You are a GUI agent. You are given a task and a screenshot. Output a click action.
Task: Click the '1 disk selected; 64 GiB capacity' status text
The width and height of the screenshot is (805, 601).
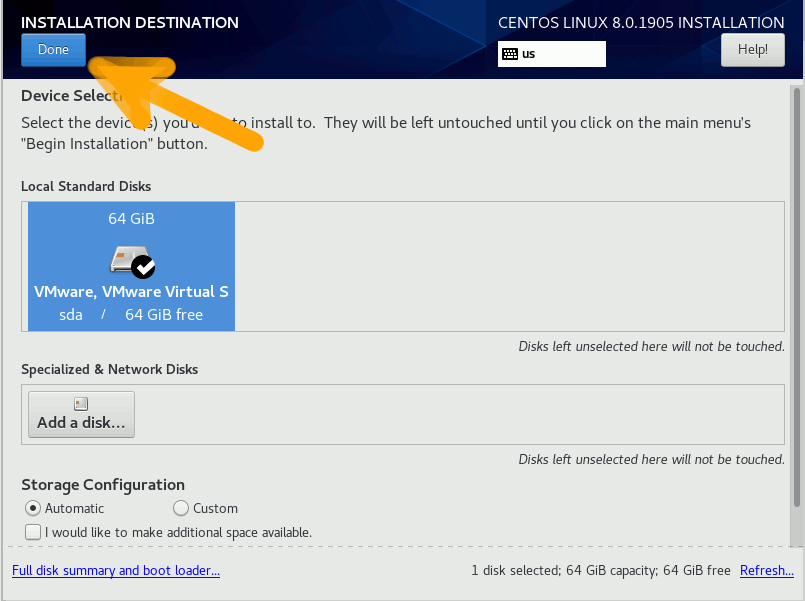pos(564,570)
